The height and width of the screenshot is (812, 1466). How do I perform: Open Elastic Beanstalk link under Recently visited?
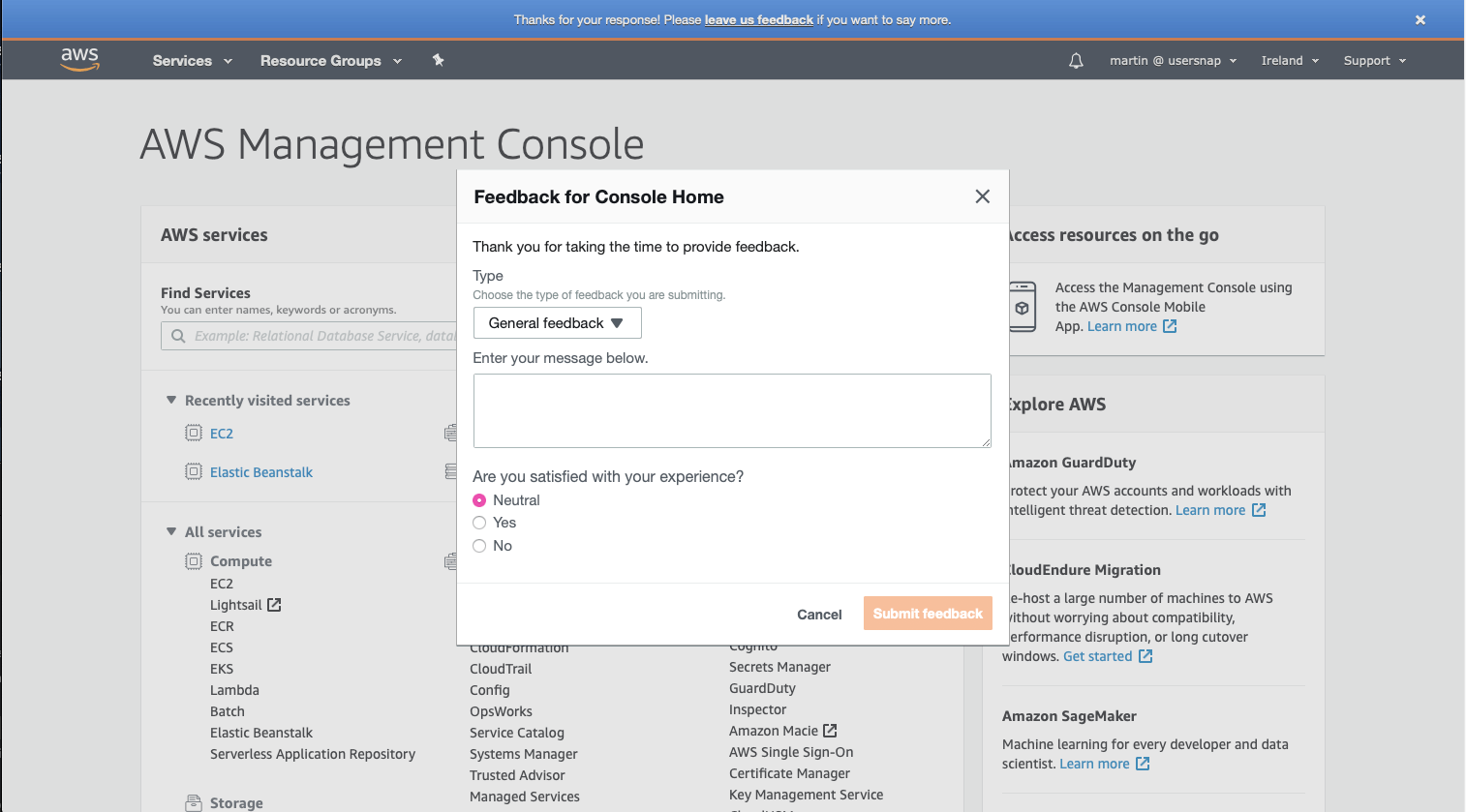261,472
